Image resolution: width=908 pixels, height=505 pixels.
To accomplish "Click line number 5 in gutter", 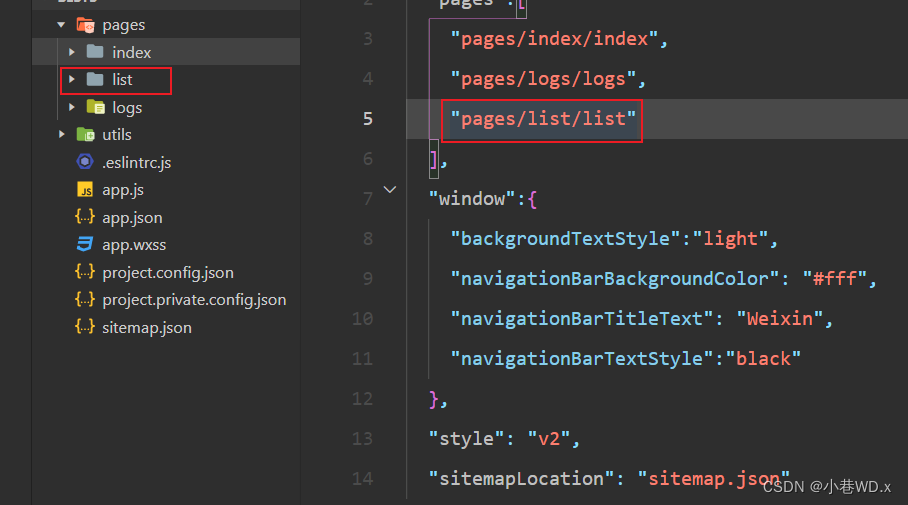I will 368,119.
